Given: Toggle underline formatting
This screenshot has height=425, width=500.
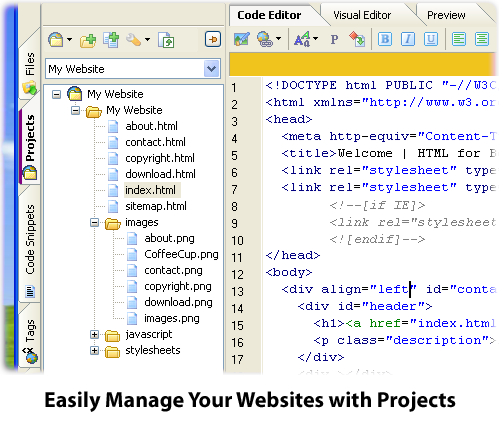Looking at the screenshot, I should coord(431,39).
